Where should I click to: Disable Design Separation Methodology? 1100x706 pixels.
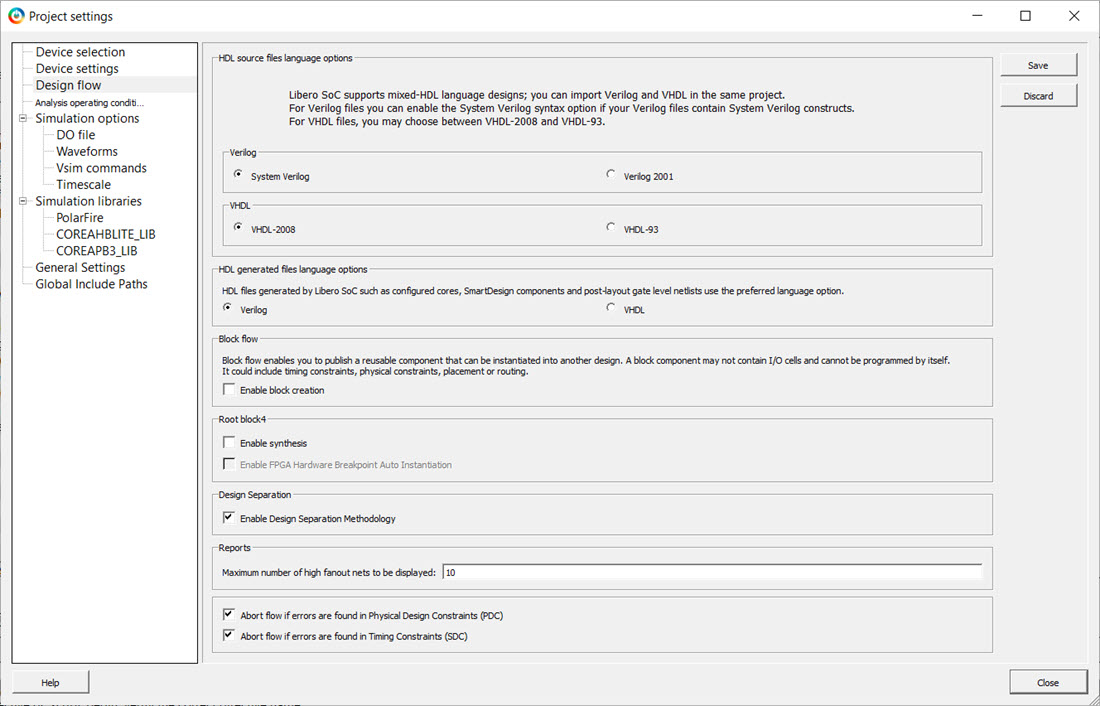(x=230, y=518)
